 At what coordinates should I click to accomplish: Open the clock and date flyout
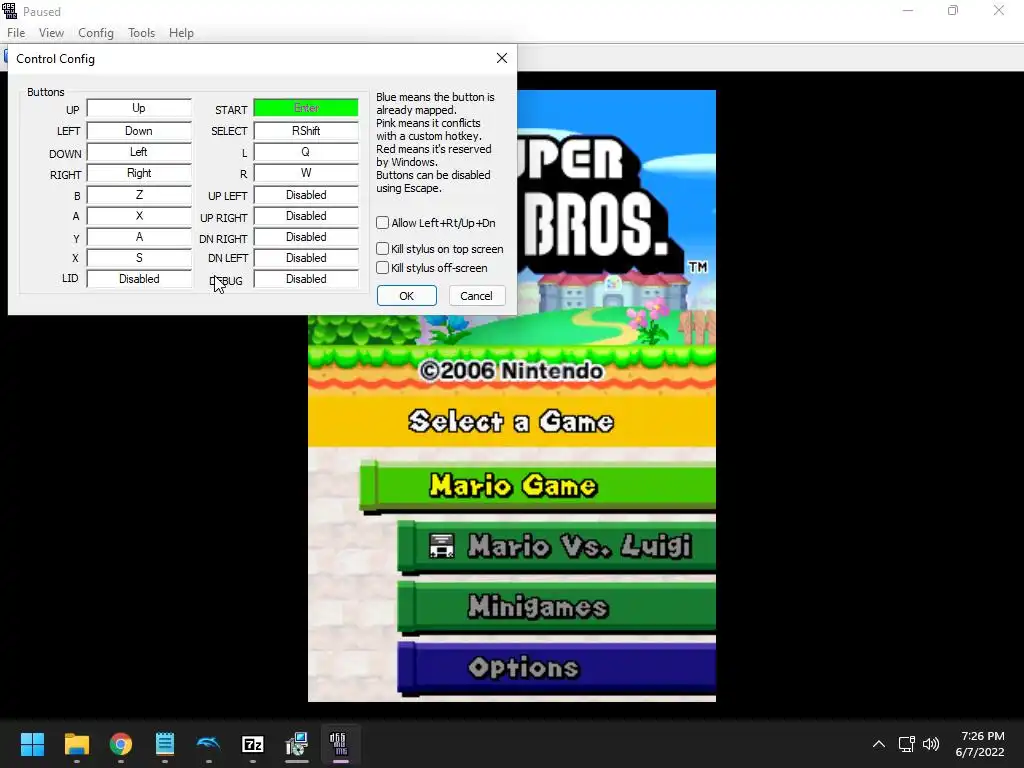pyautogui.click(x=980, y=744)
